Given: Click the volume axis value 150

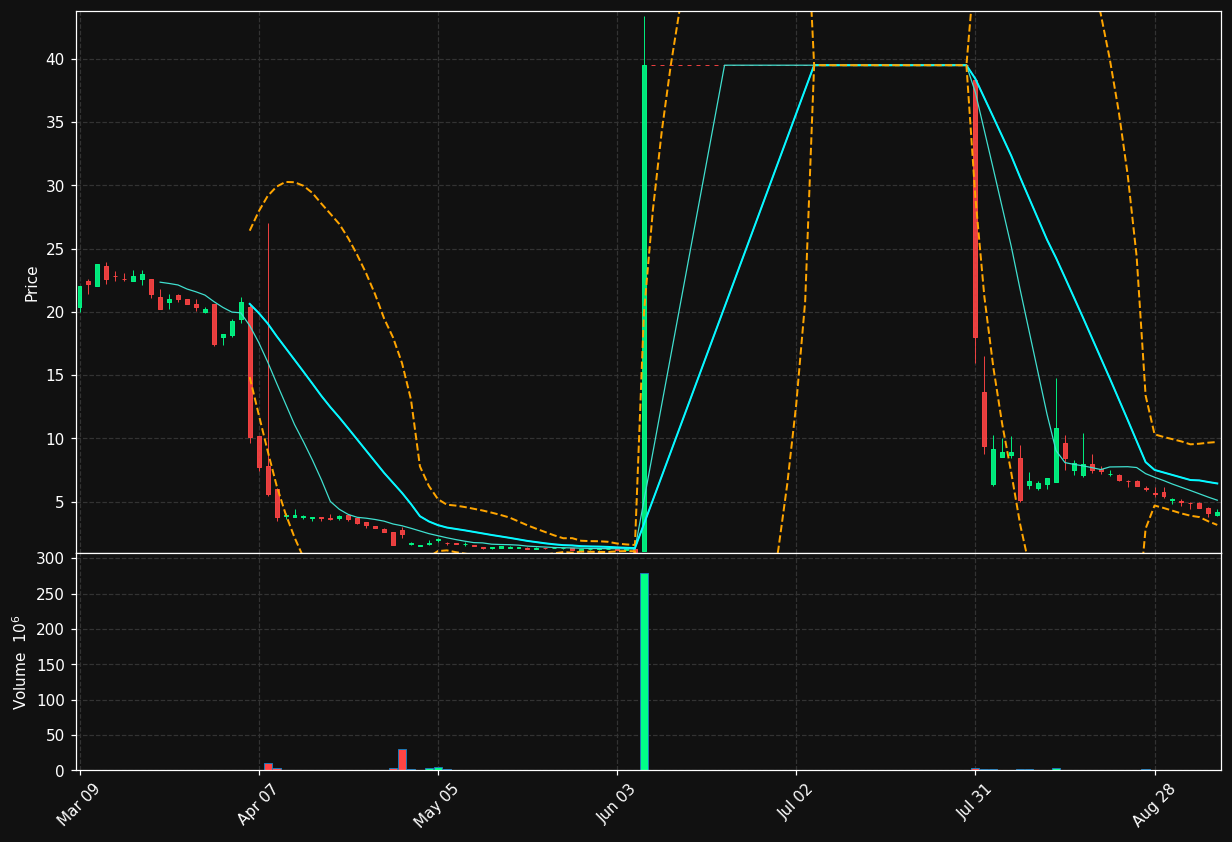Looking at the screenshot, I should pos(50,665).
